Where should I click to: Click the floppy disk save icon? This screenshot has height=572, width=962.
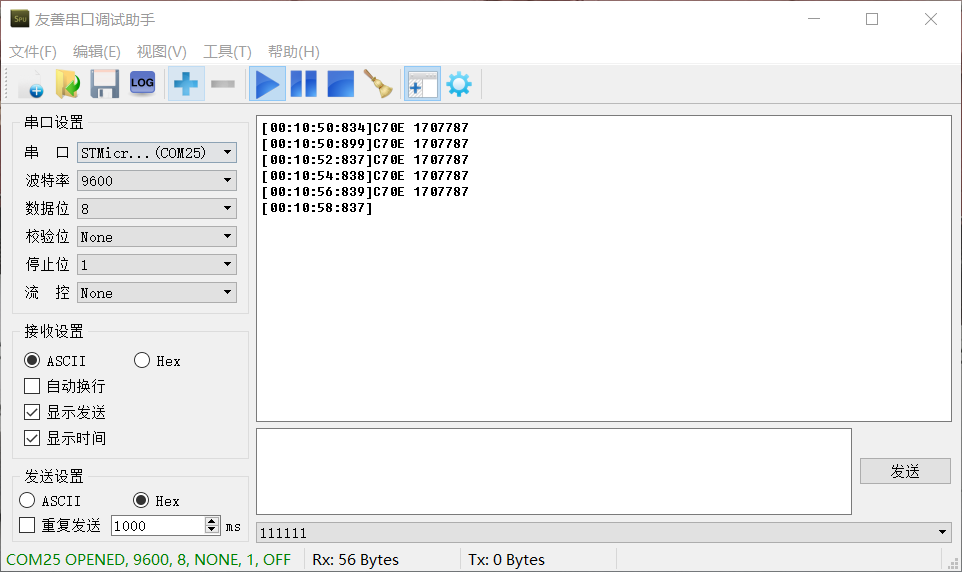coord(105,85)
